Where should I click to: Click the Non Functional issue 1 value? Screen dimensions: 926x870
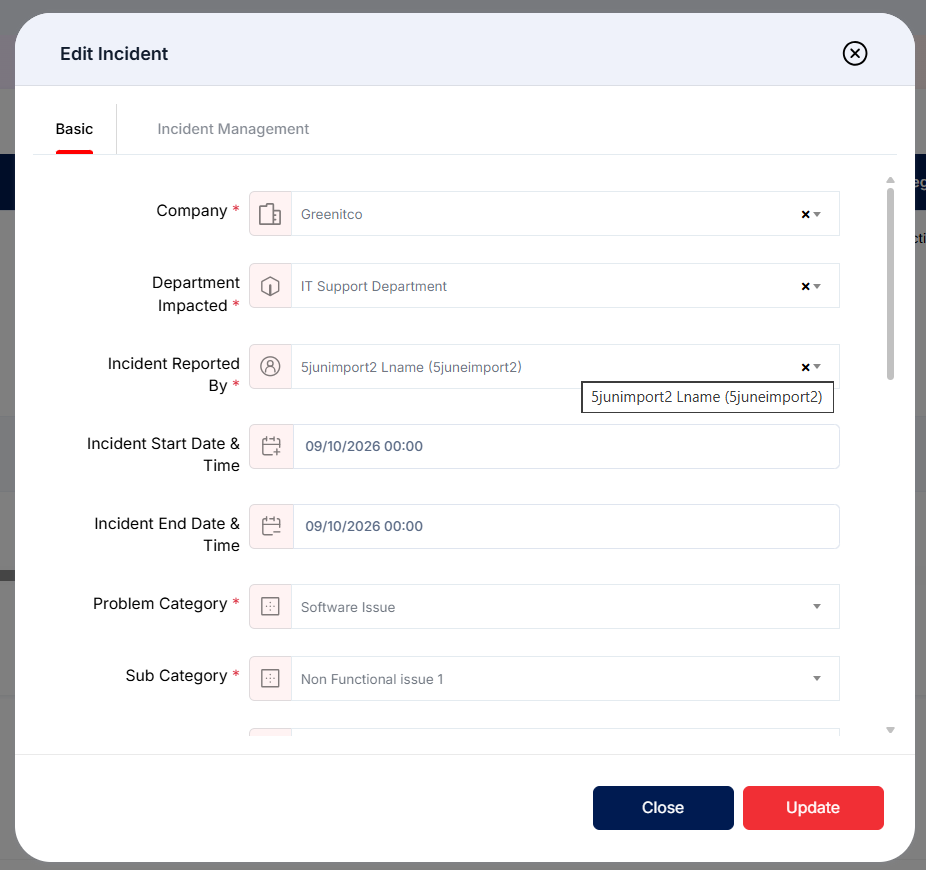372,679
